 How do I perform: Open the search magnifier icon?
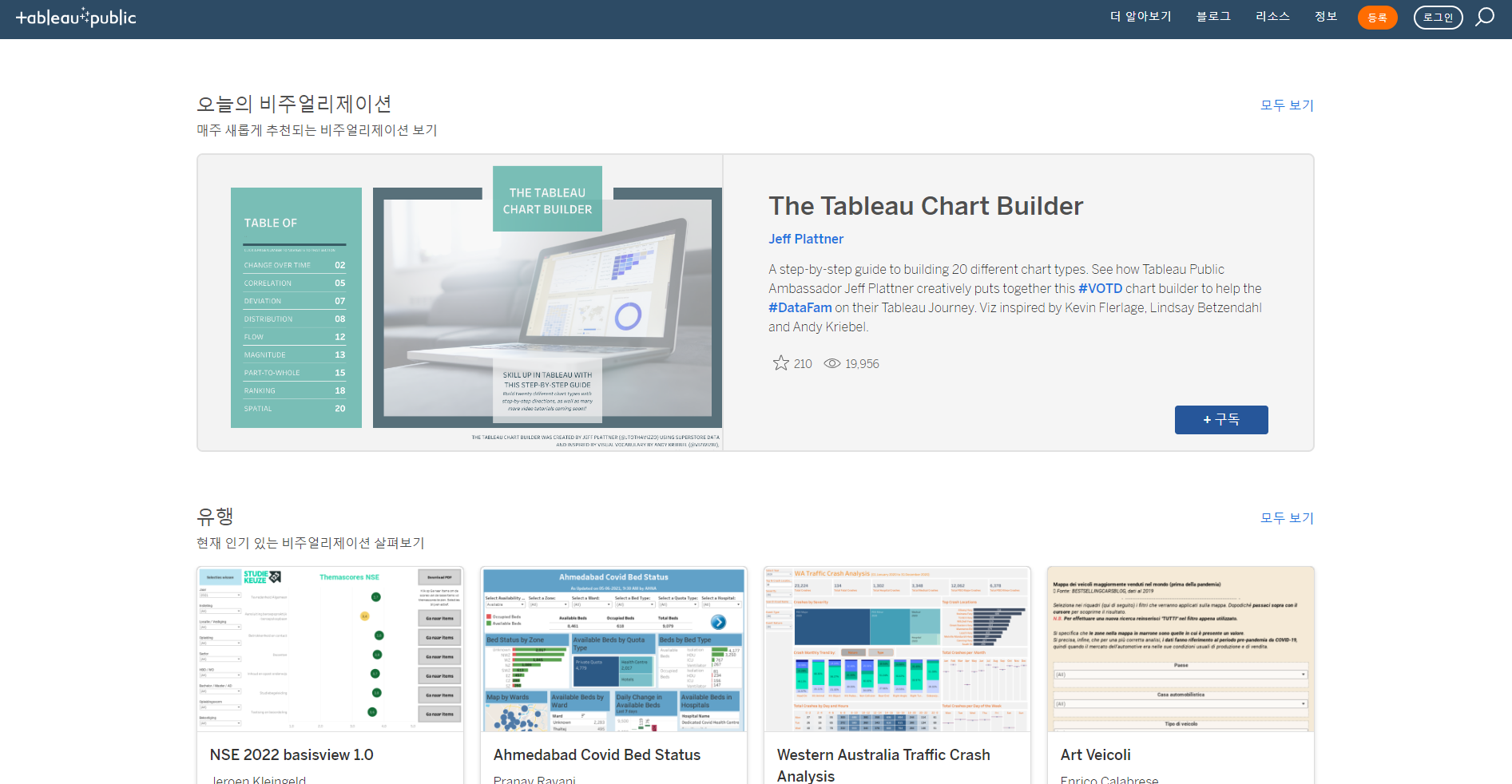tap(1485, 17)
